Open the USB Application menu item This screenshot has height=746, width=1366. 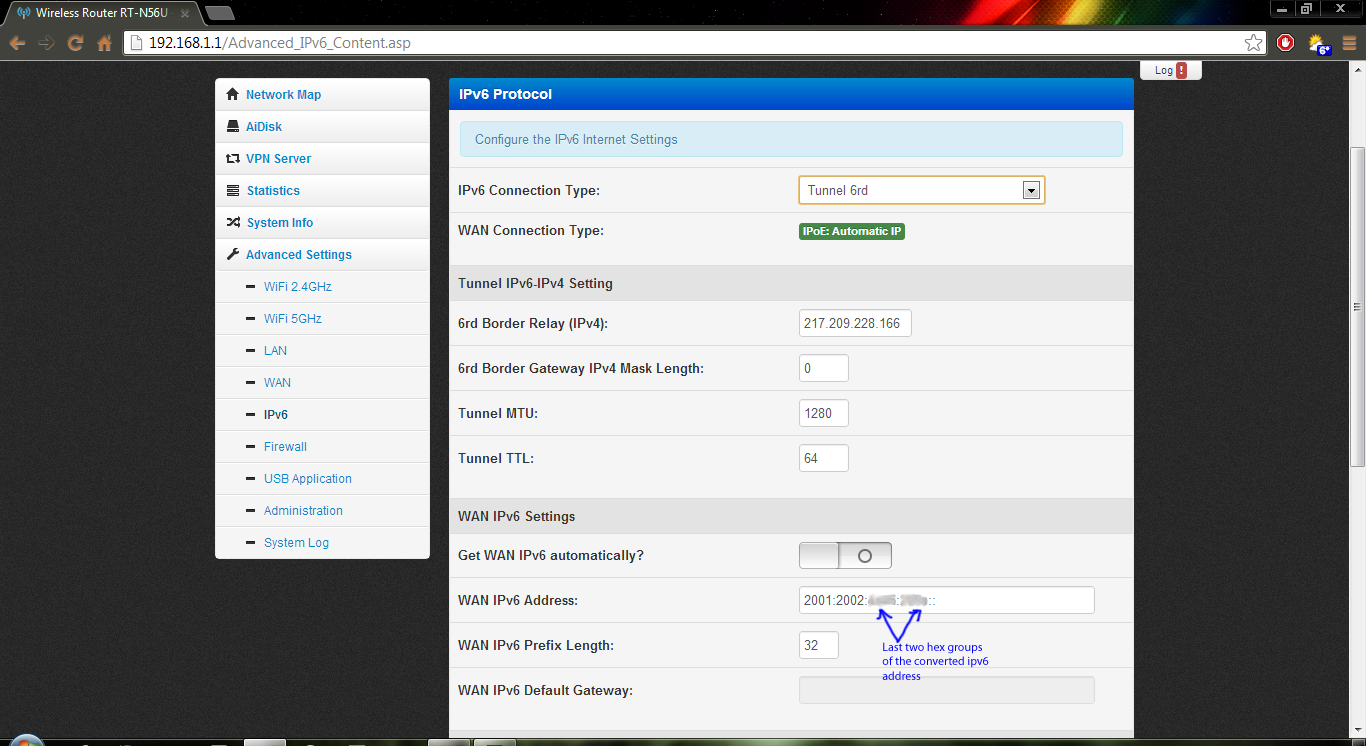pyautogui.click(x=307, y=479)
